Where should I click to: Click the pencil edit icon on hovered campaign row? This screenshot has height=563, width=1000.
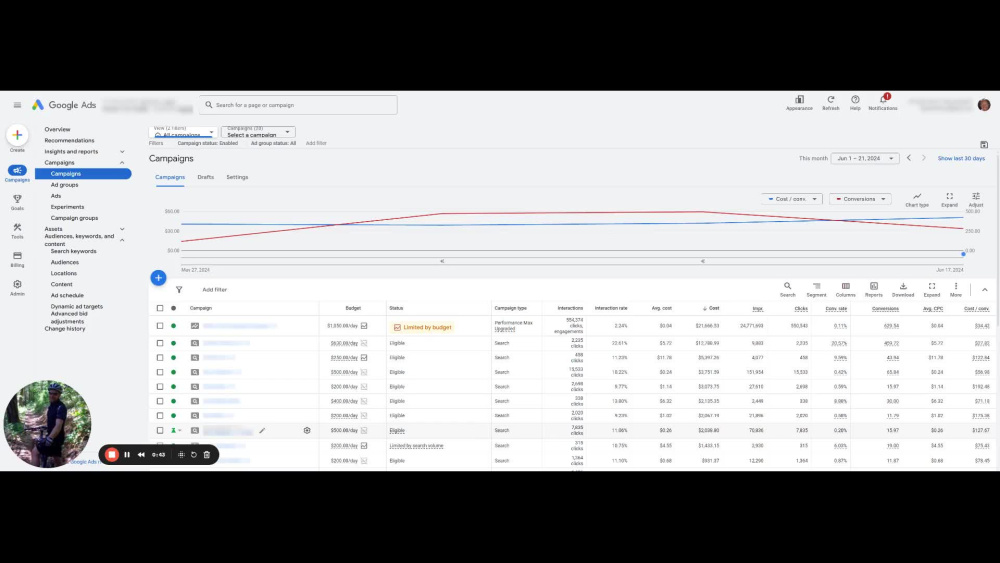point(262,430)
